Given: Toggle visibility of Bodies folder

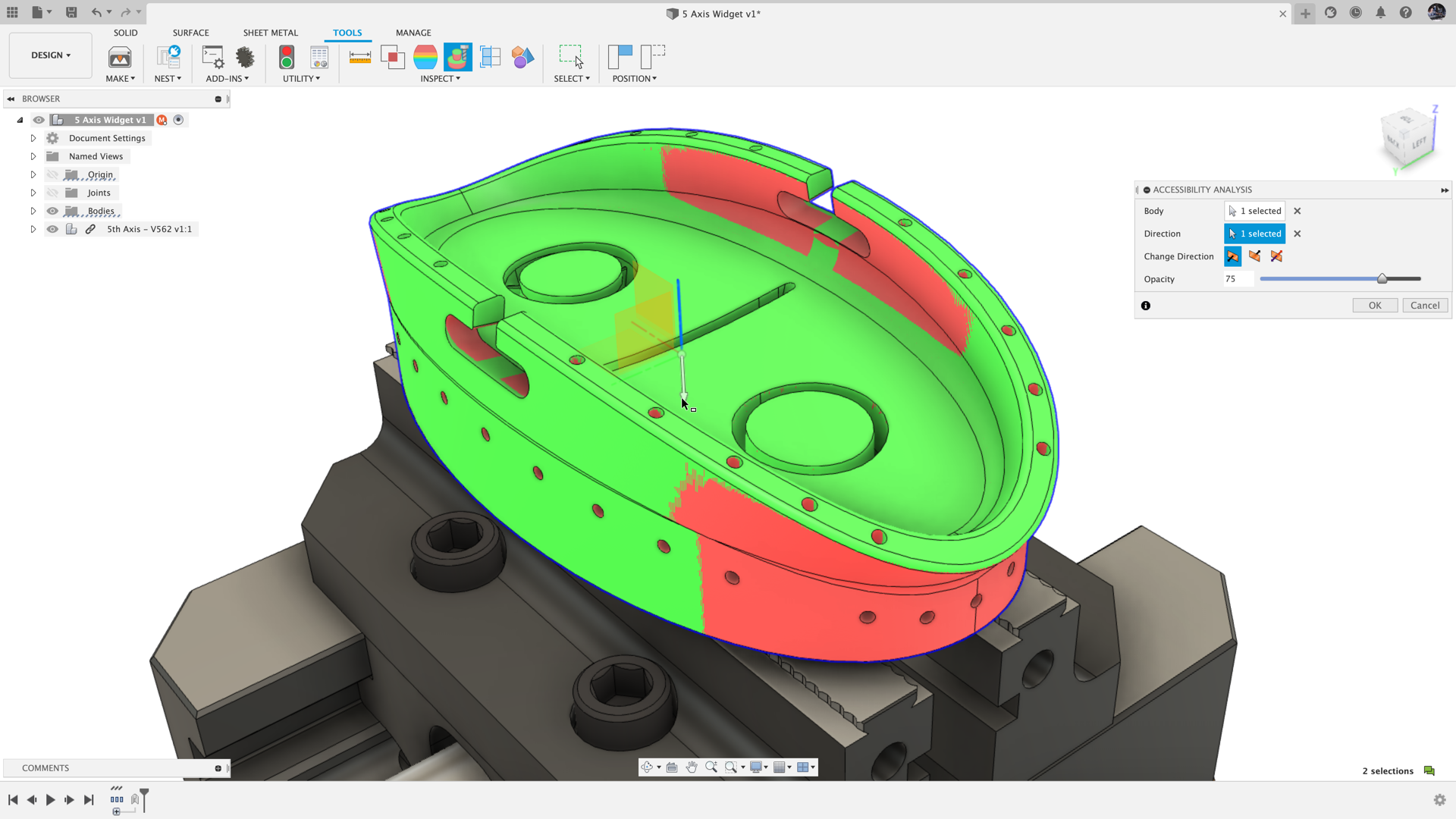Looking at the screenshot, I should [51, 210].
